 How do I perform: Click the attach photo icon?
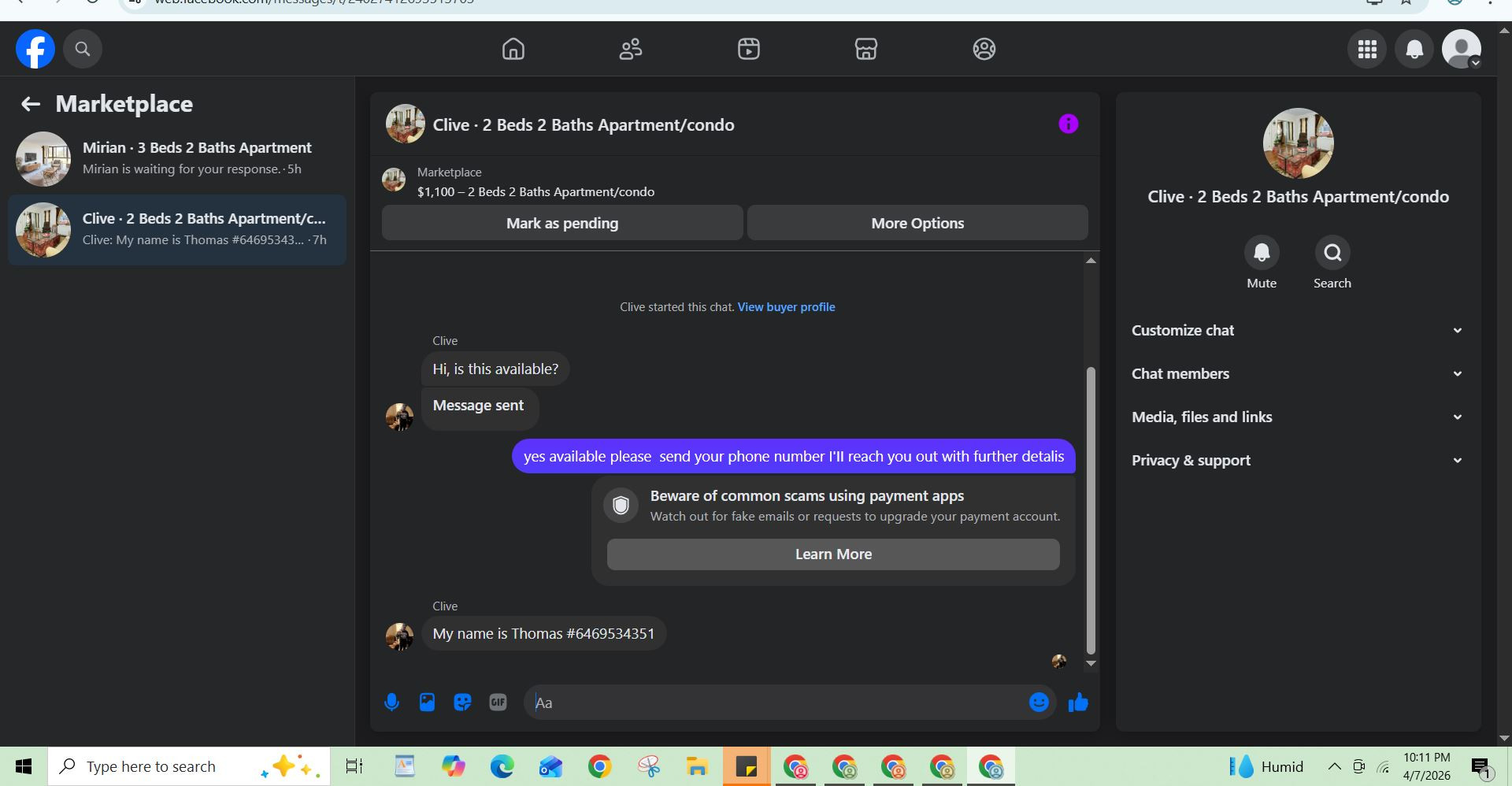coord(427,703)
